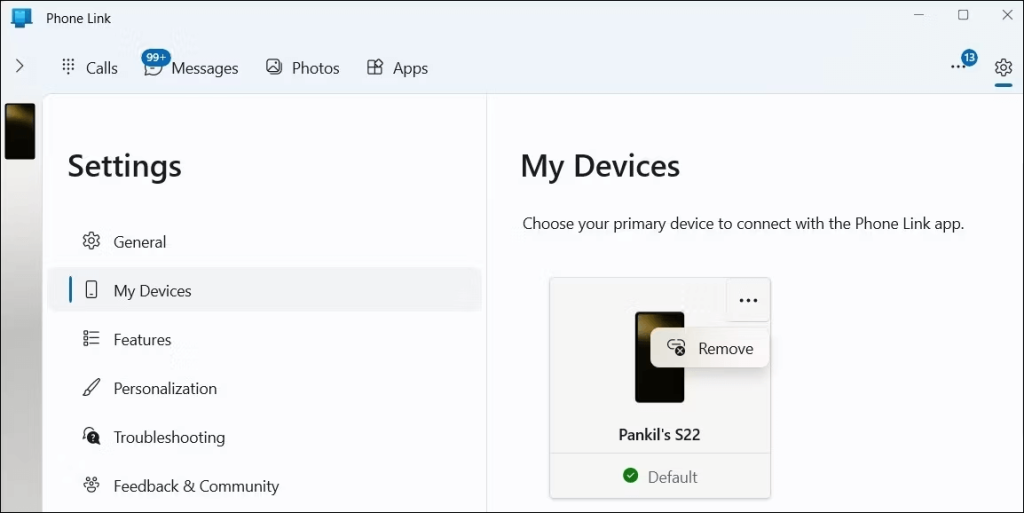
Task: Click the Pankil's S22 phone image
Action: (660, 357)
